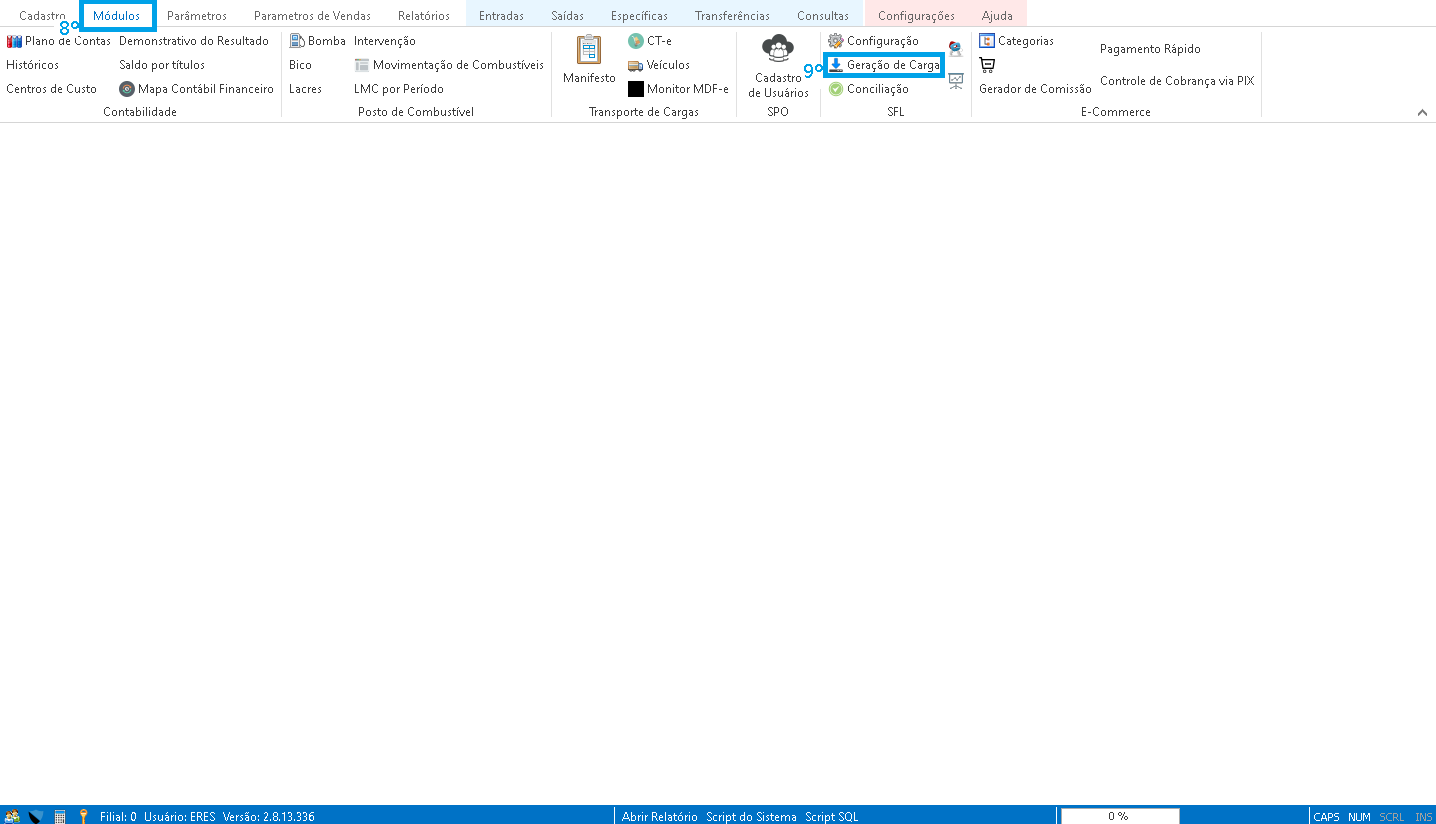Click Script SQL in status bar
This screenshot has width=1436, height=824.
pos(832,817)
